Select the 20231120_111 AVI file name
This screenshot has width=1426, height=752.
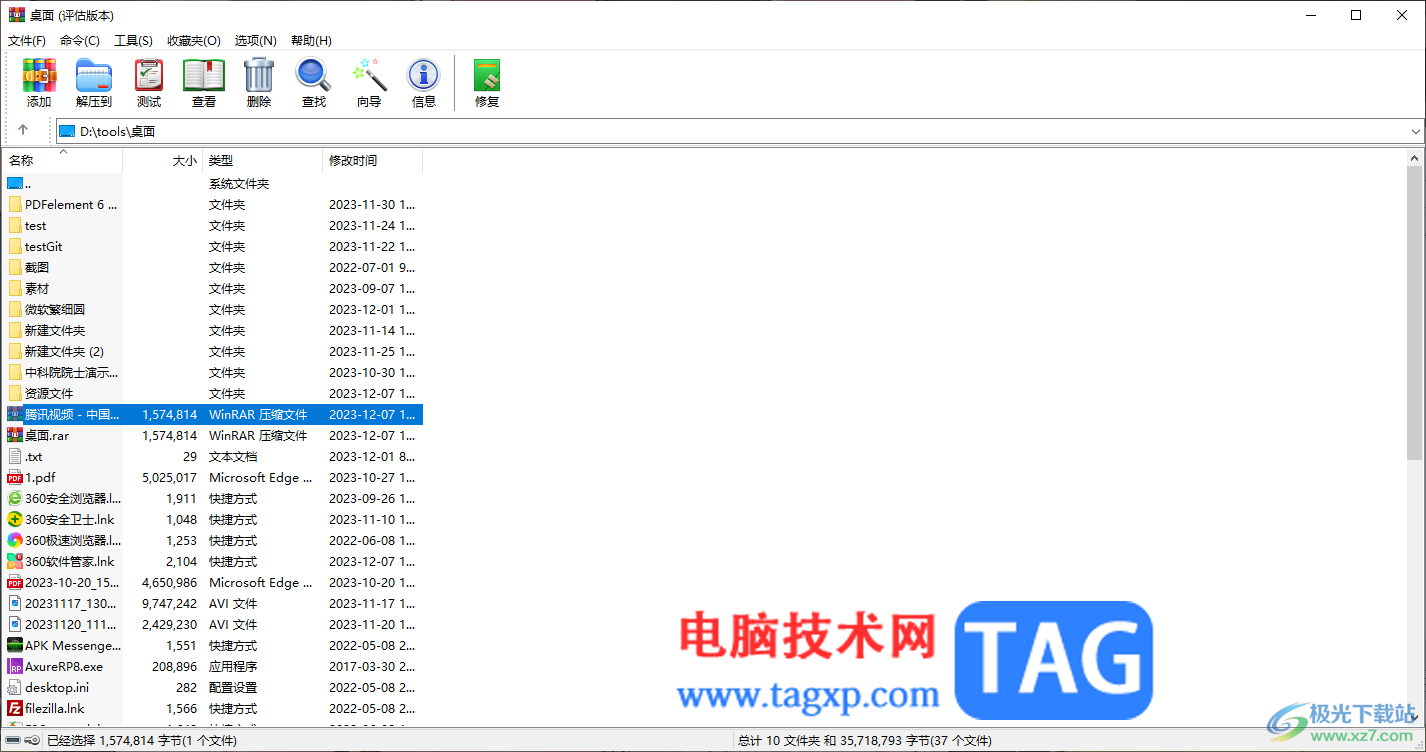[71, 624]
